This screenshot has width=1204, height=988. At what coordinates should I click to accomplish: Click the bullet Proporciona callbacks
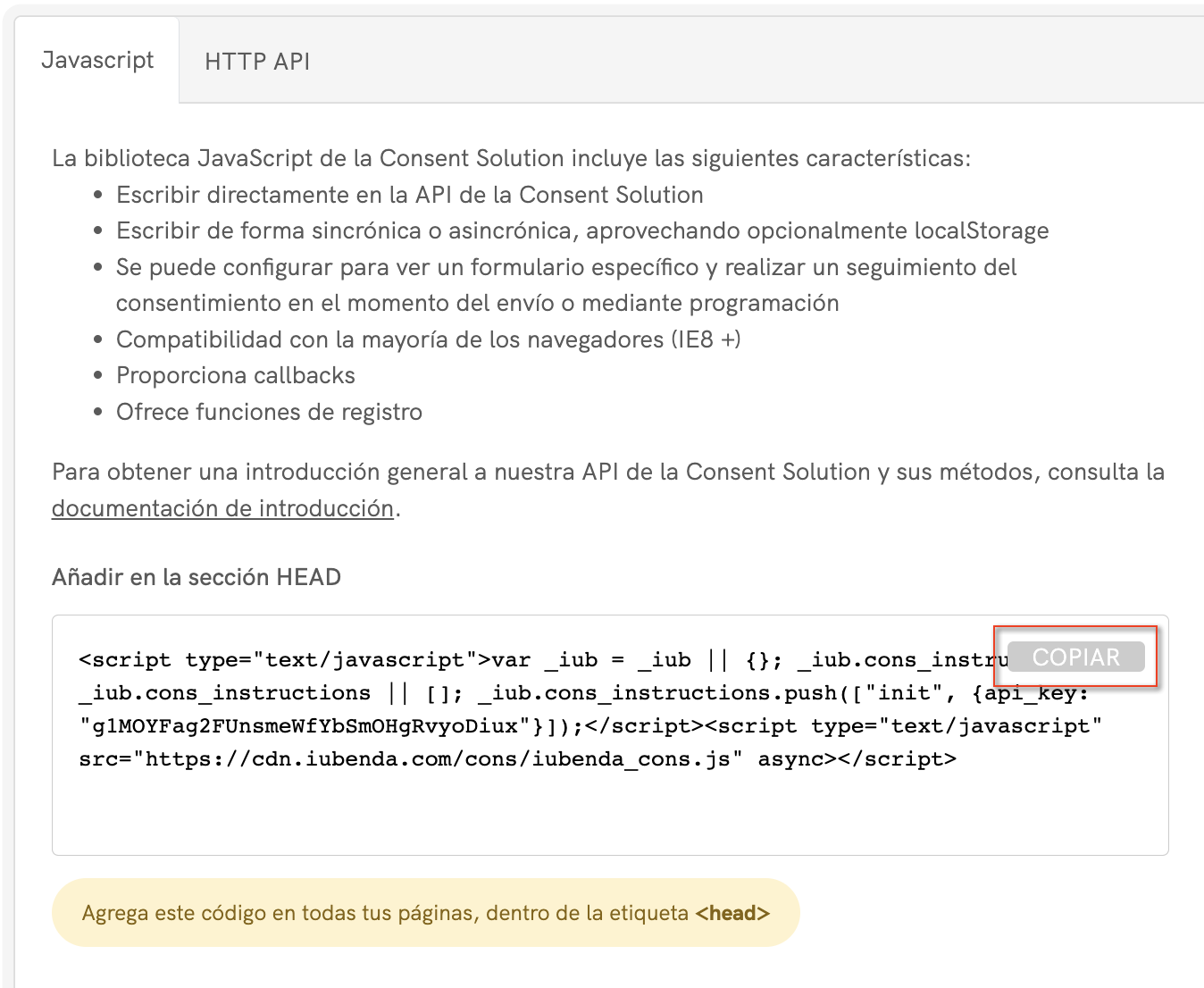pos(235,375)
